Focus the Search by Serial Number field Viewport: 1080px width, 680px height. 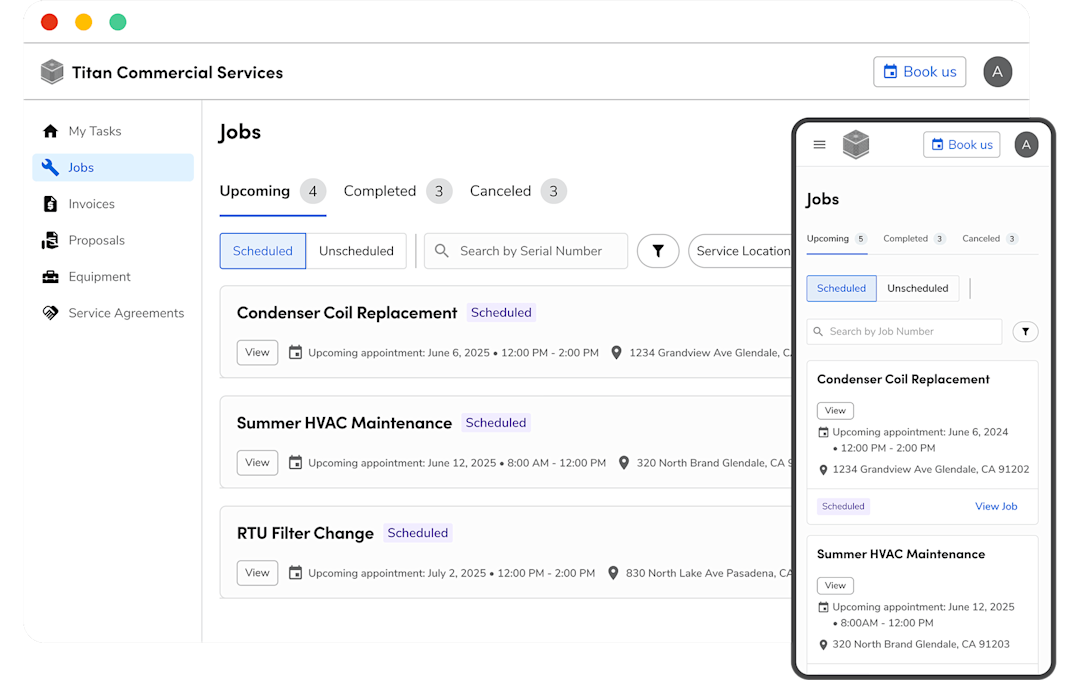(x=526, y=251)
